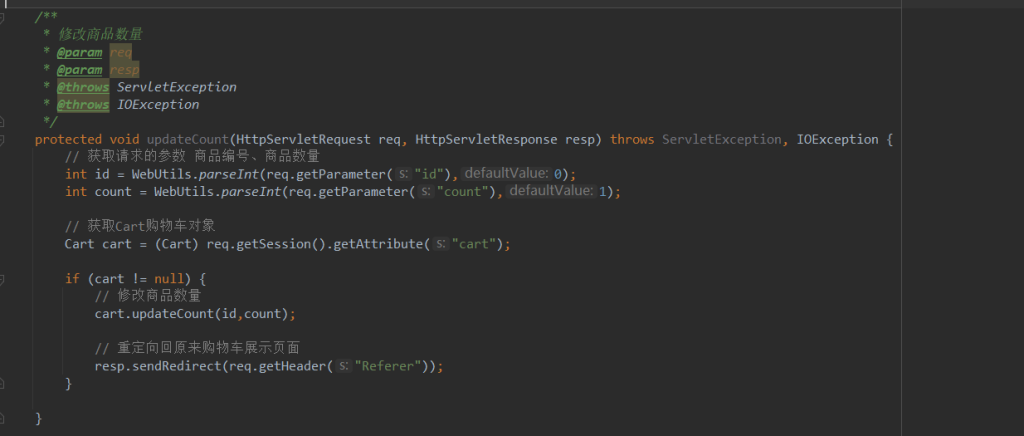Image resolution: width=1024 pixels, height=436 pixels.
Task: Click the s: hint before "Referer"
Action: click(x=343, y=366)
